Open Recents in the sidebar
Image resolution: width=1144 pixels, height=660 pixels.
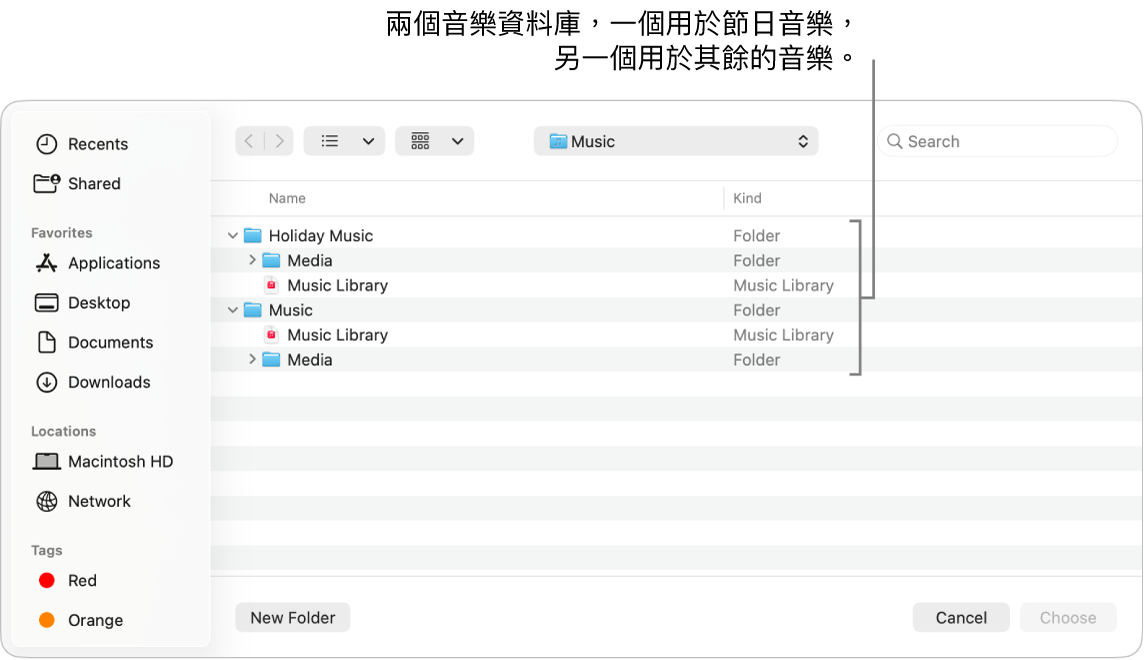(x=82, y=144)
